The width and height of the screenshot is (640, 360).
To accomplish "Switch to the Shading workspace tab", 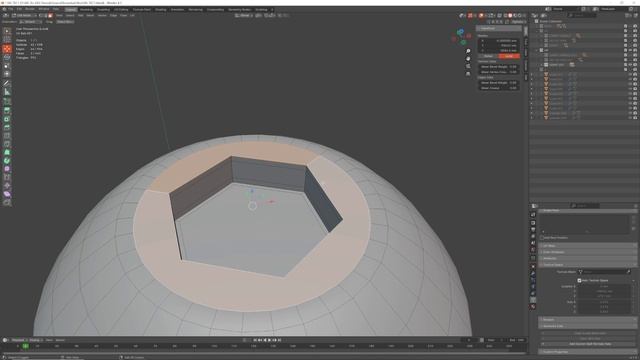I will click(x=160, y=9).
